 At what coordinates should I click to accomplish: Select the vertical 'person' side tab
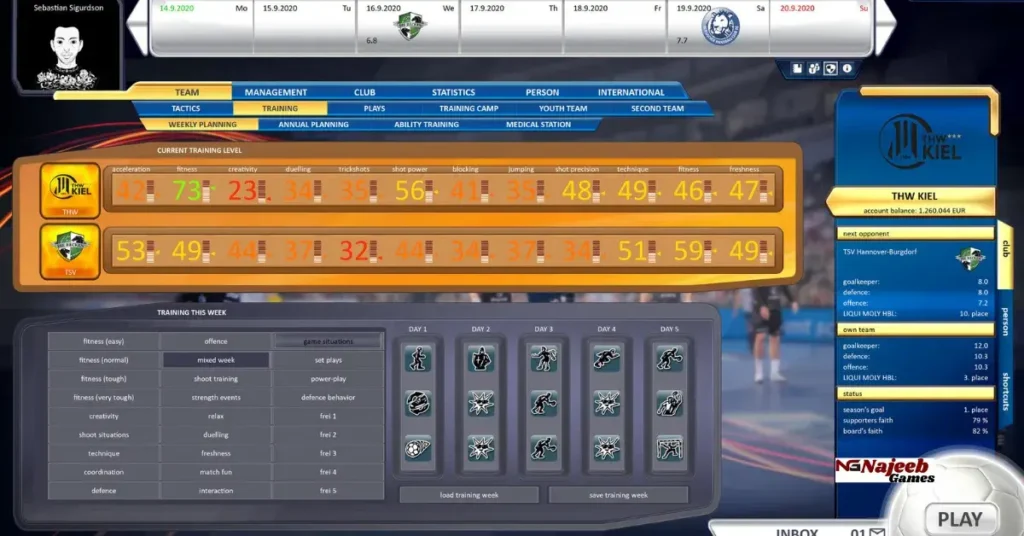(1006, 321)
